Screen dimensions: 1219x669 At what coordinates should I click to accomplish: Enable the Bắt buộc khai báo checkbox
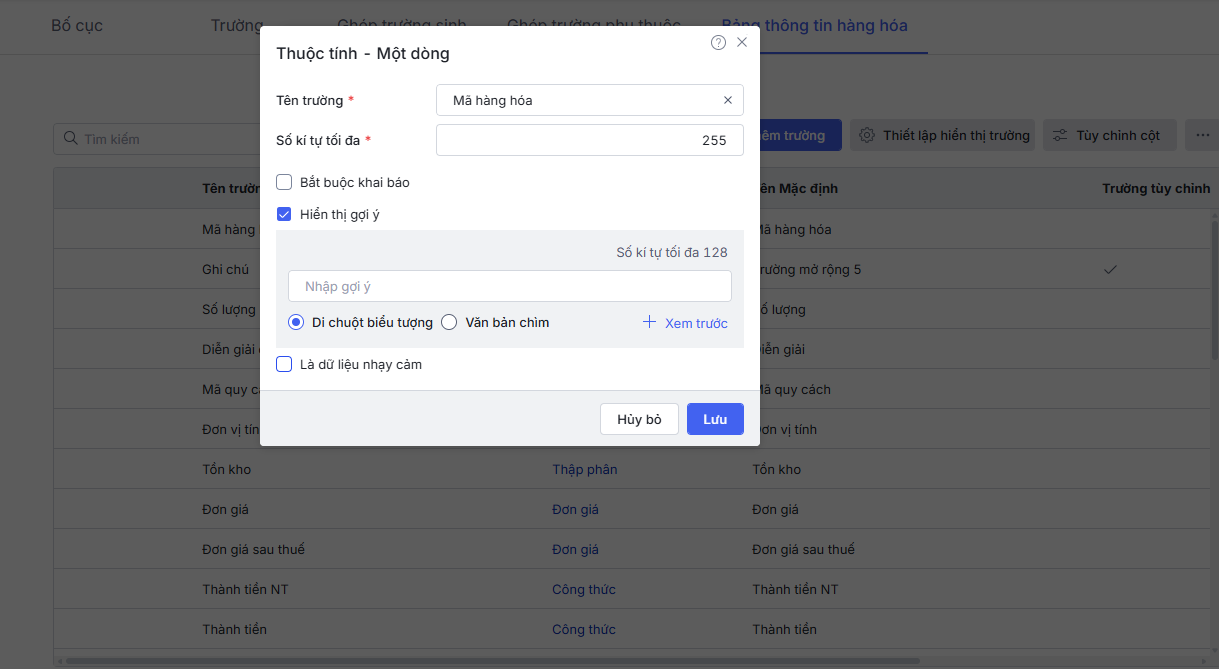click(x=284, y=182)
